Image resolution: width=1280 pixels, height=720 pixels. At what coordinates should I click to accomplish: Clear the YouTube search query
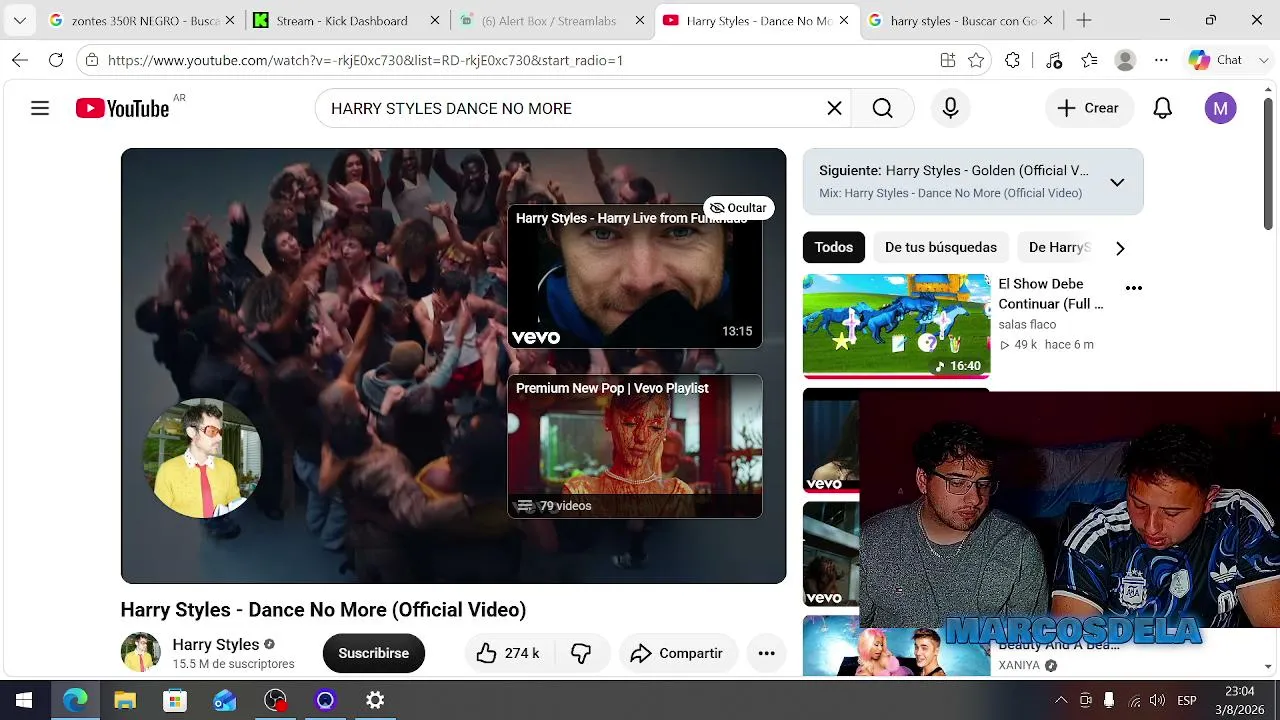coord(834,108)
